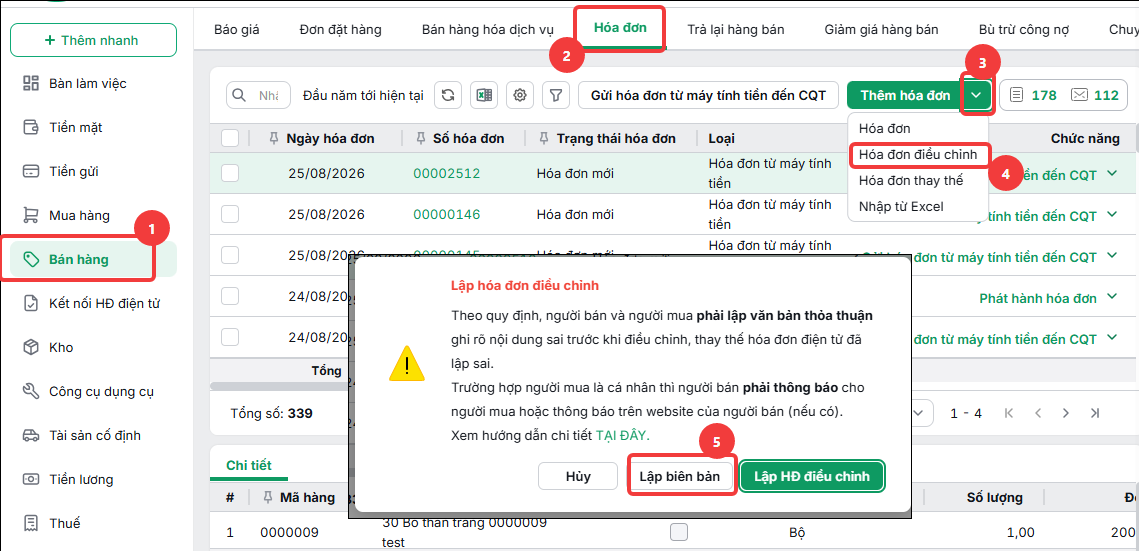Expand function arrow on Phát hành hóa đơn row
The height and width of the screenshot is (551, 1139).
(1111, 297)
